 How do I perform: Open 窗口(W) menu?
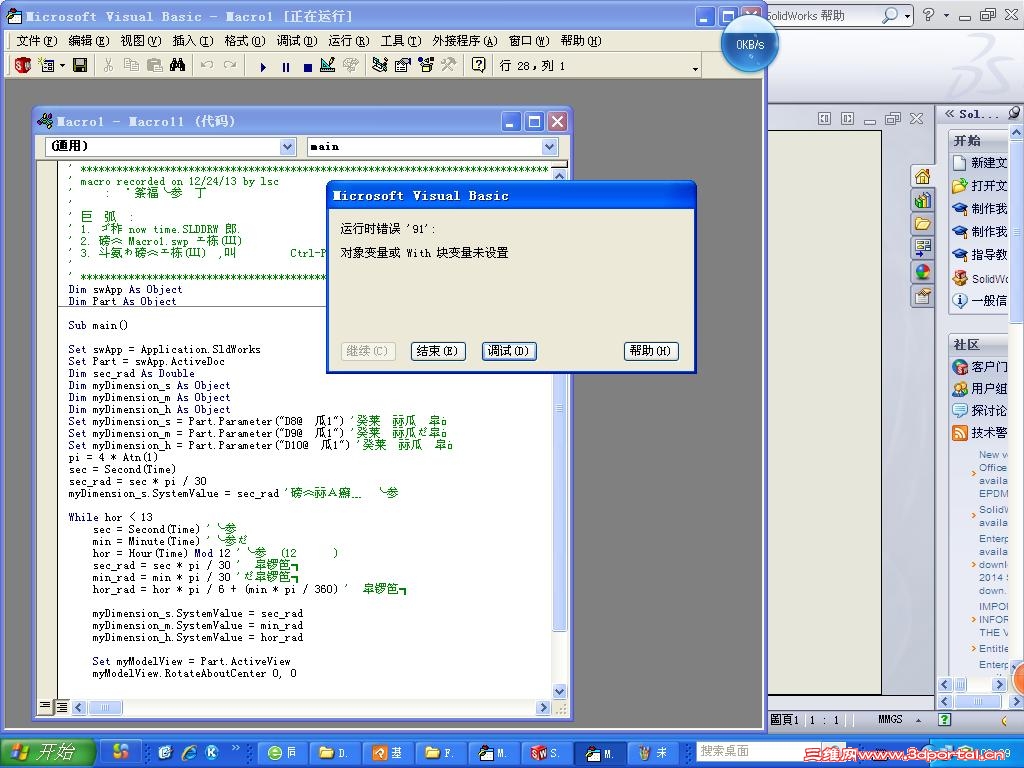pyautogui.click(x=529, y=40)
